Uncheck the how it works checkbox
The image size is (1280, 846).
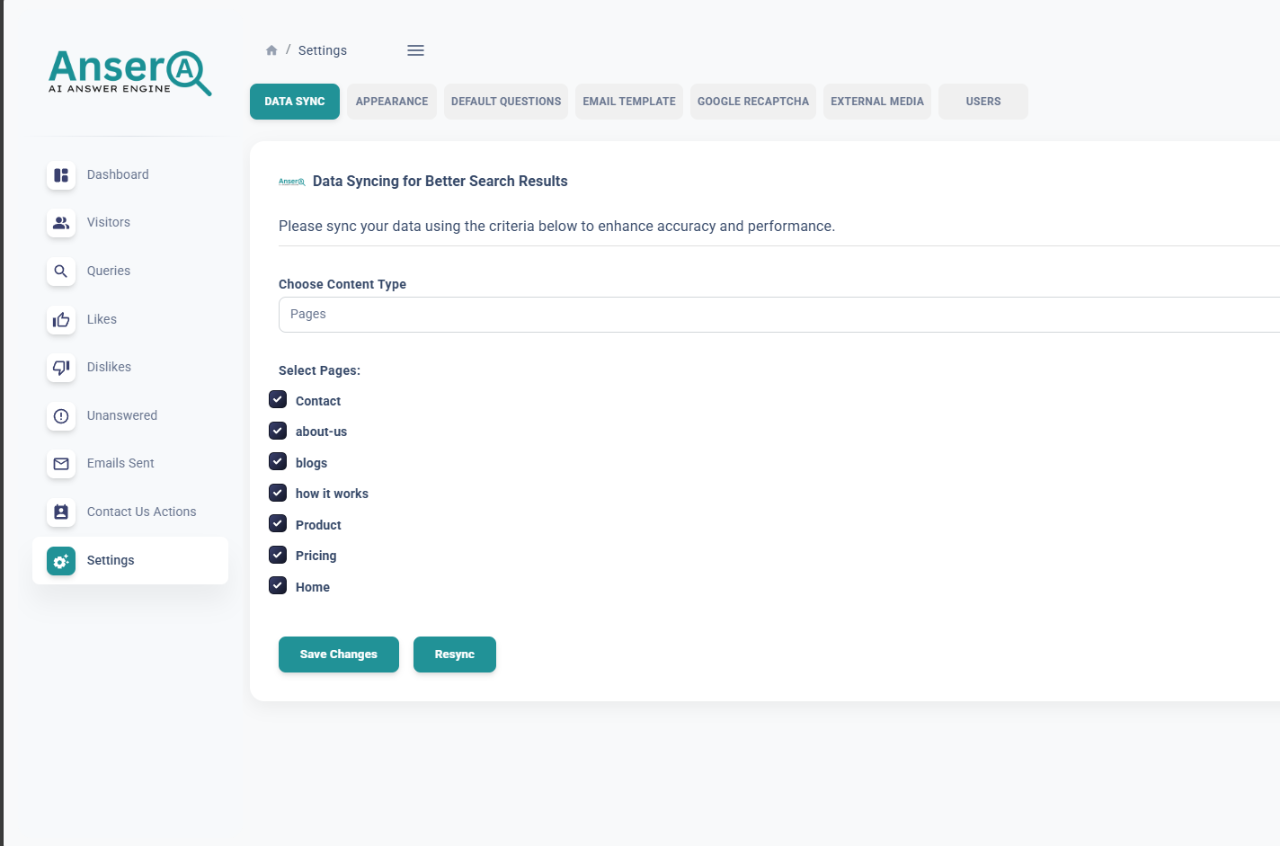point(278,493)
